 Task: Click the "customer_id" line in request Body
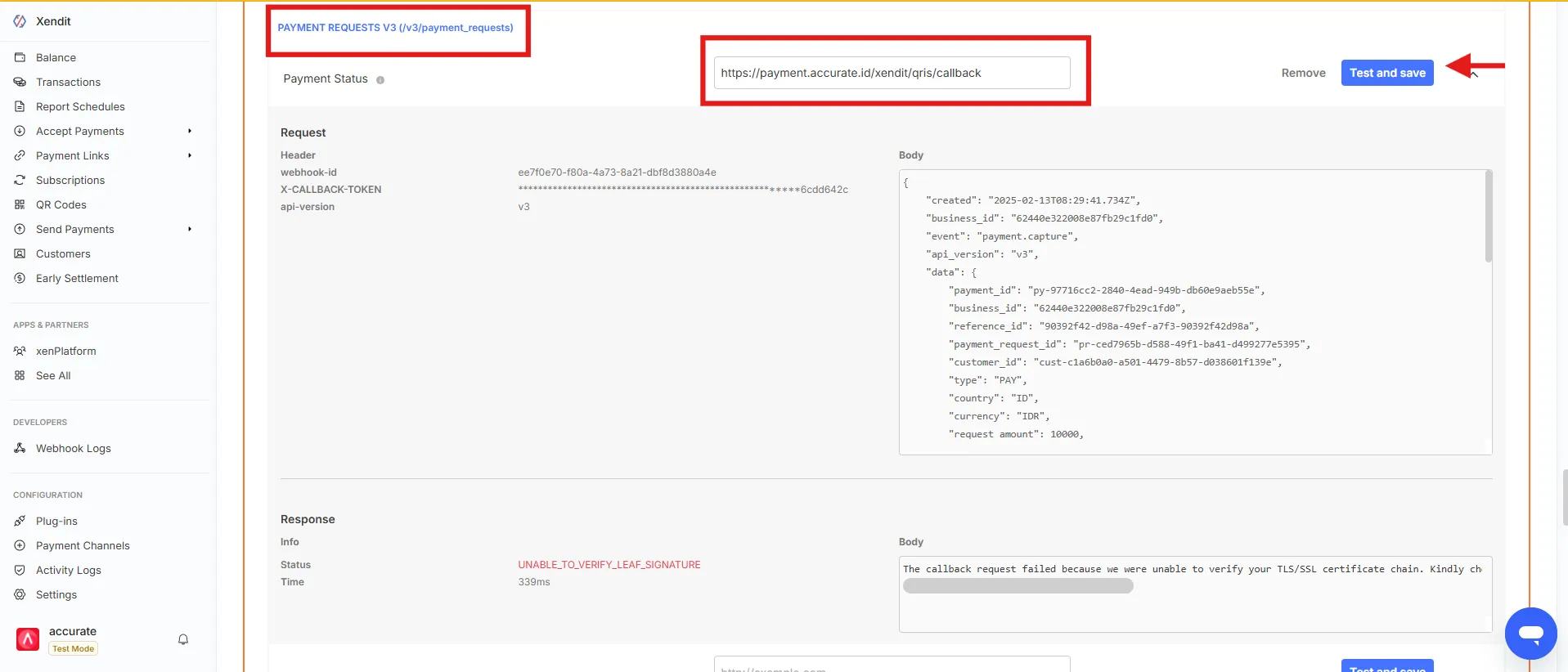[x=1115, y=362]
